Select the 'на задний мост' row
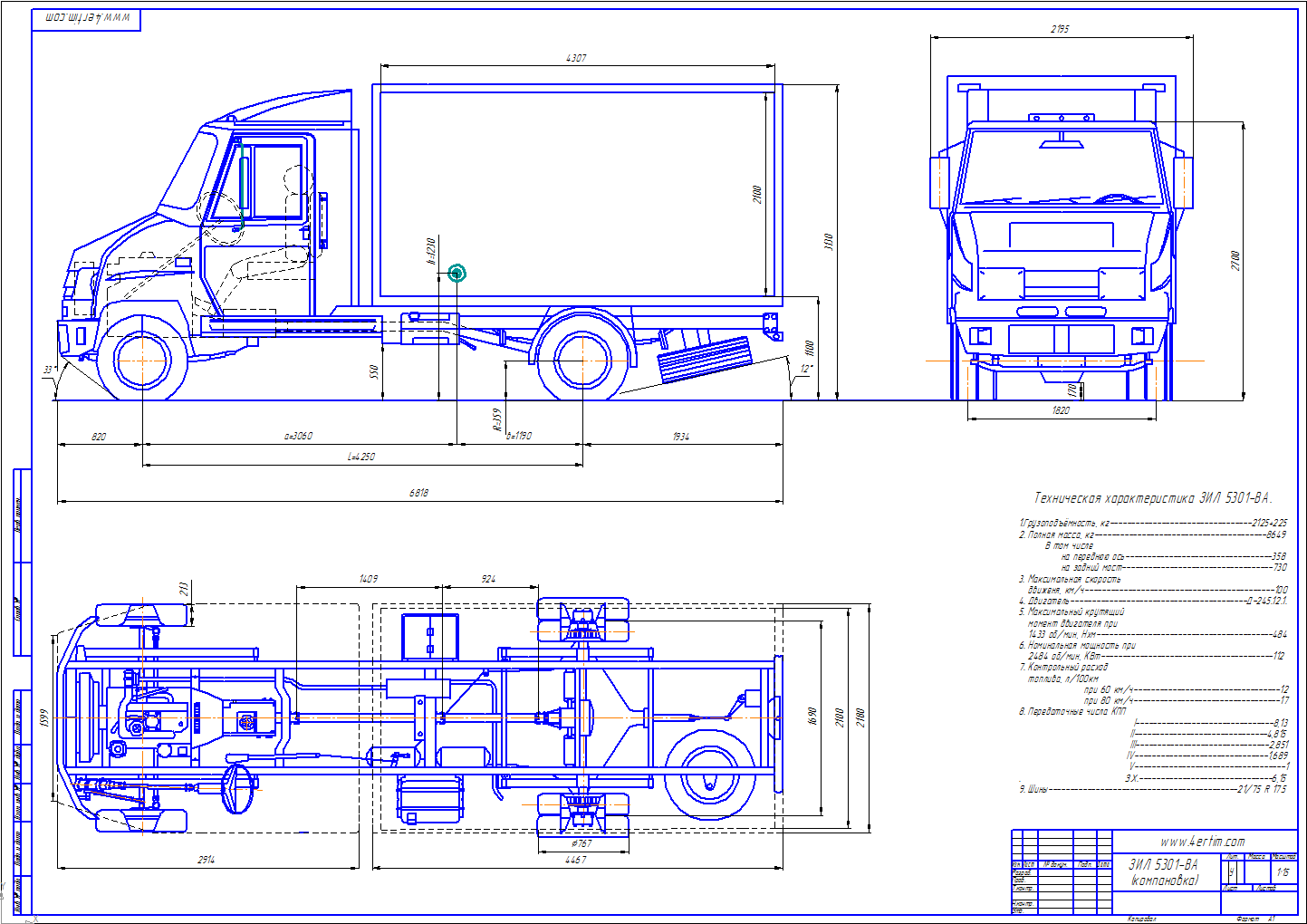This screenshot has height=924, width=1307. [x=1174, y=567]
